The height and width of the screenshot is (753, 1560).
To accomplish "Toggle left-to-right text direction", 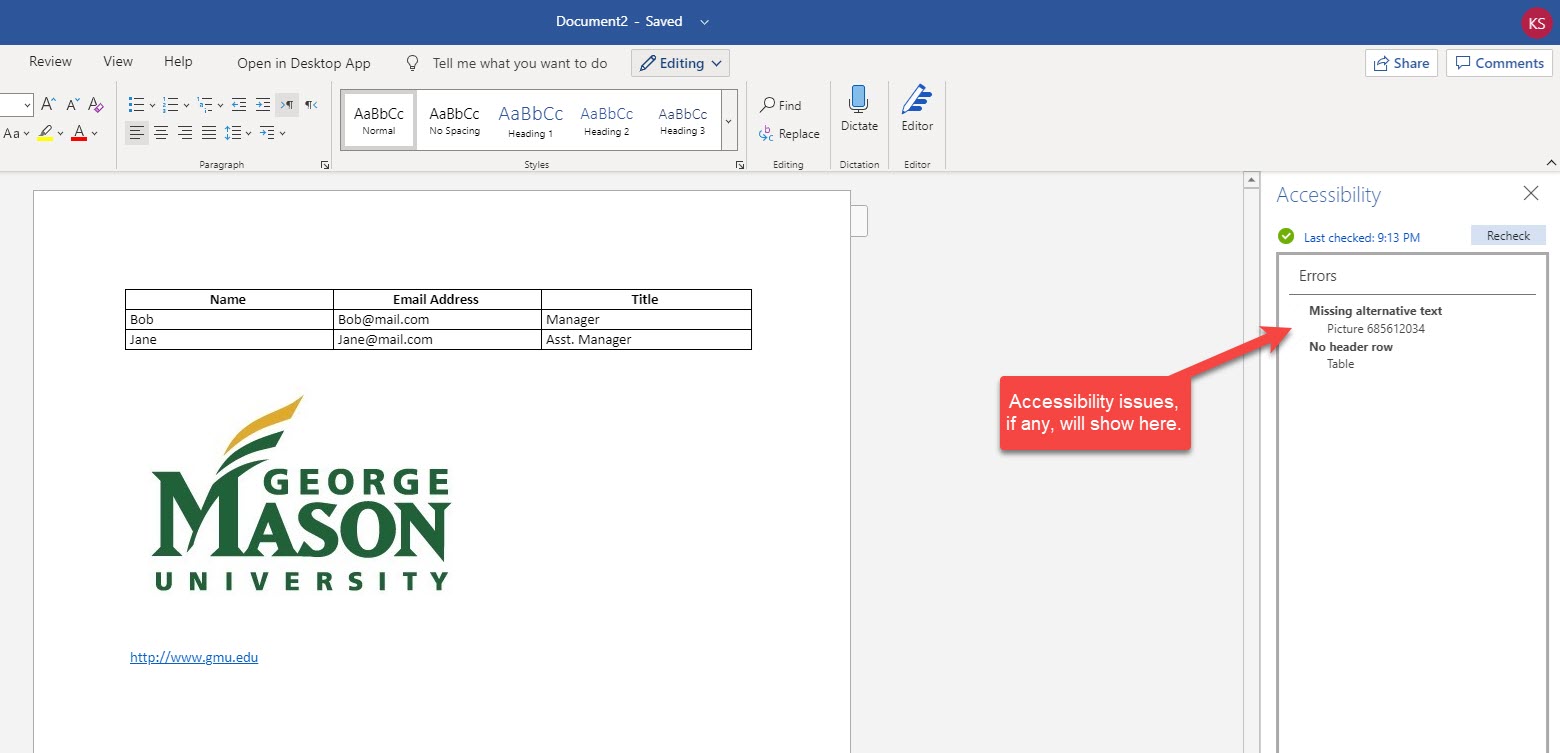I will (286, 104).
